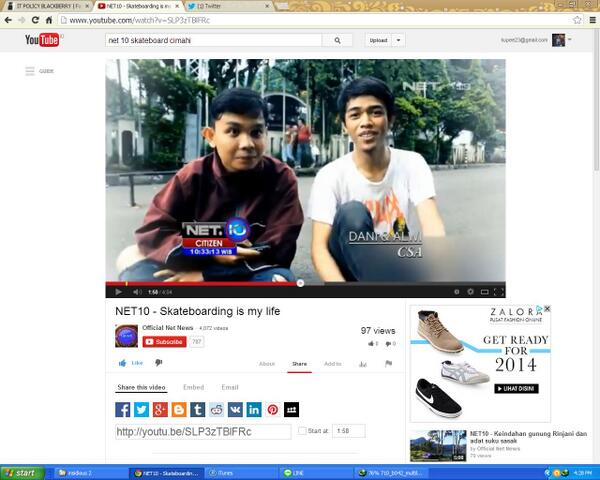Open Keindahan gunung Rinjani video link
This screenshot has height=480, width=600.
pyautogui.click(x=528, y=437)
